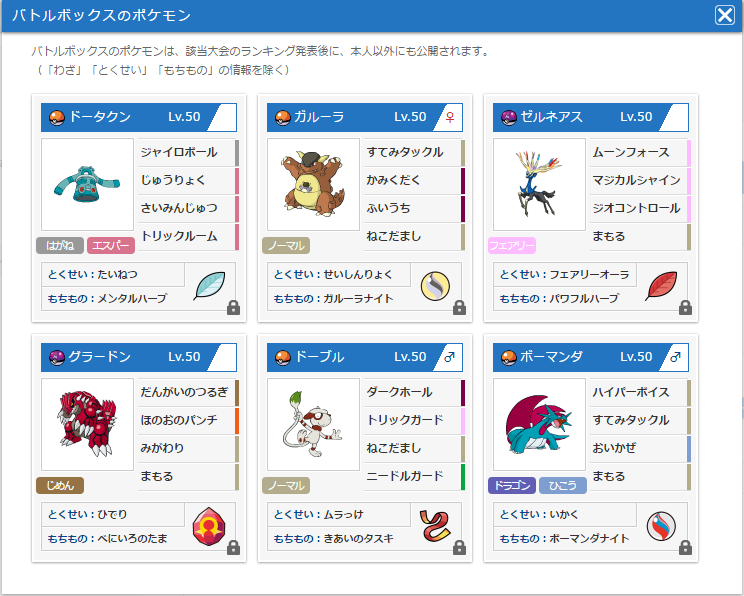Screen dimensions: 744x596
Task: Close the バトルボックスのポケモン dialog
Action: pos(725,15)
